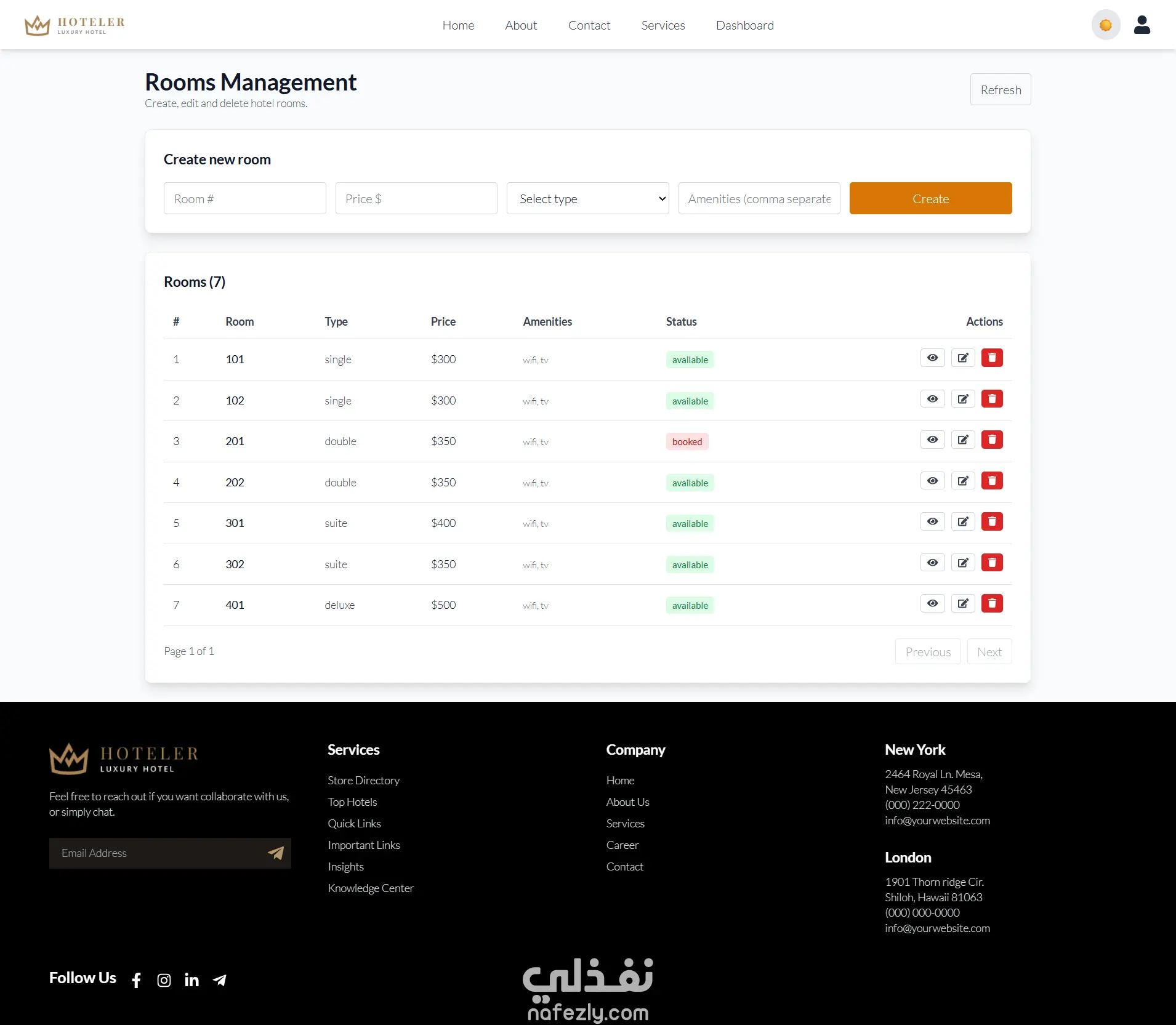
Task: View details of room 202
Action: [x=932, y=481]
